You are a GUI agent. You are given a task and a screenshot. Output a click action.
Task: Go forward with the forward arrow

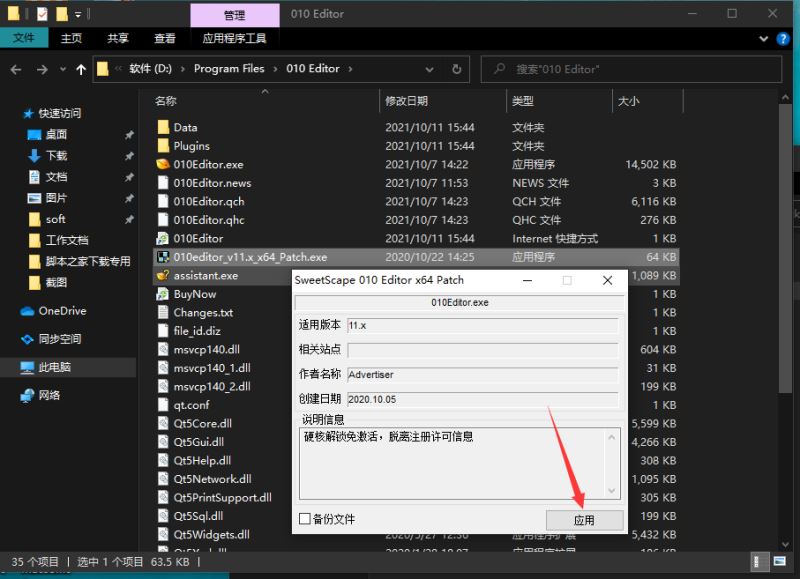[42, 69]
